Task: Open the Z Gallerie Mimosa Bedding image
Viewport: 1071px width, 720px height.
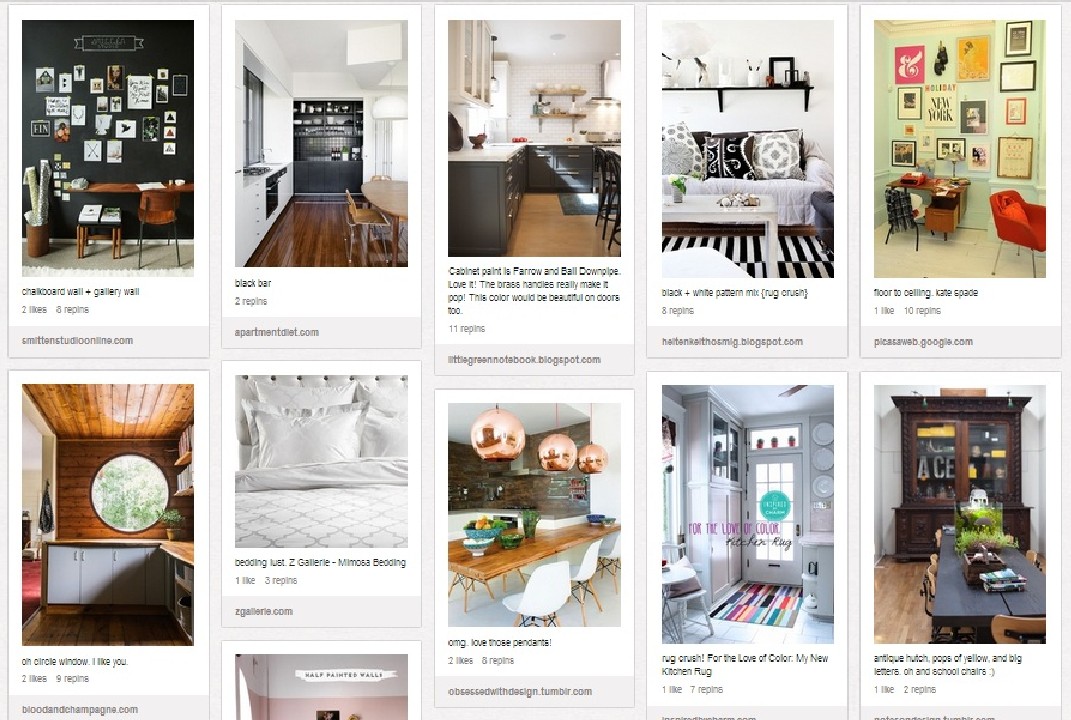Action: pyautogui.click(x=321, y=462)
